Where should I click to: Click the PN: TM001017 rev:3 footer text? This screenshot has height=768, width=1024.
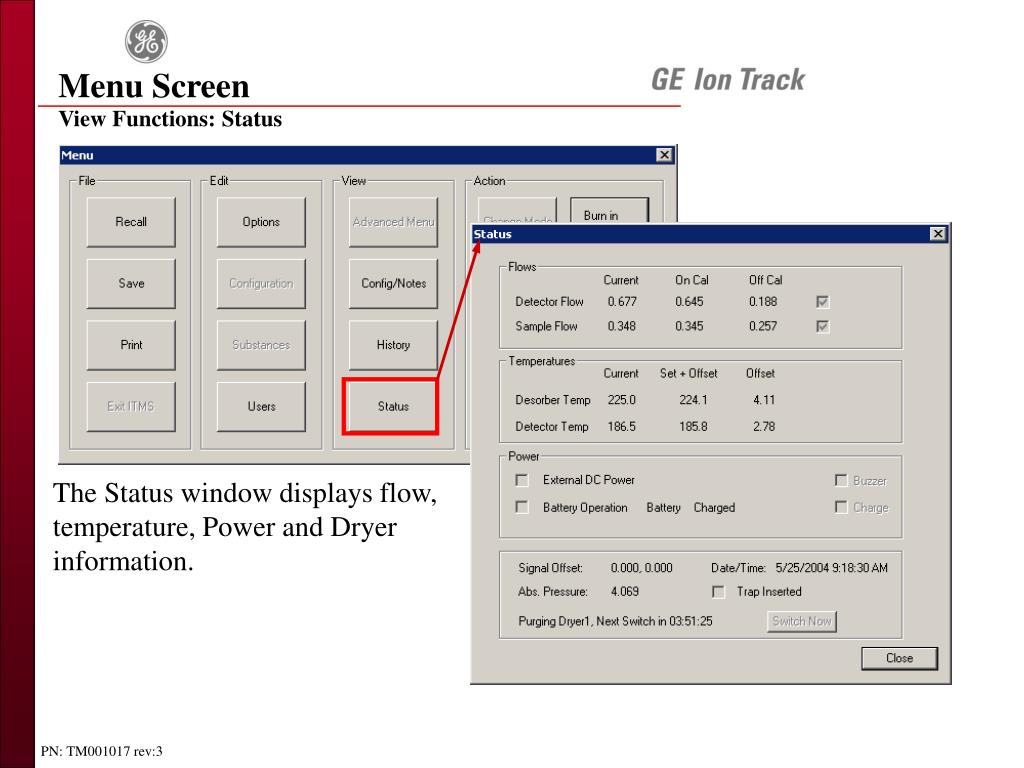pyautogui.click(x=101, y=751)
